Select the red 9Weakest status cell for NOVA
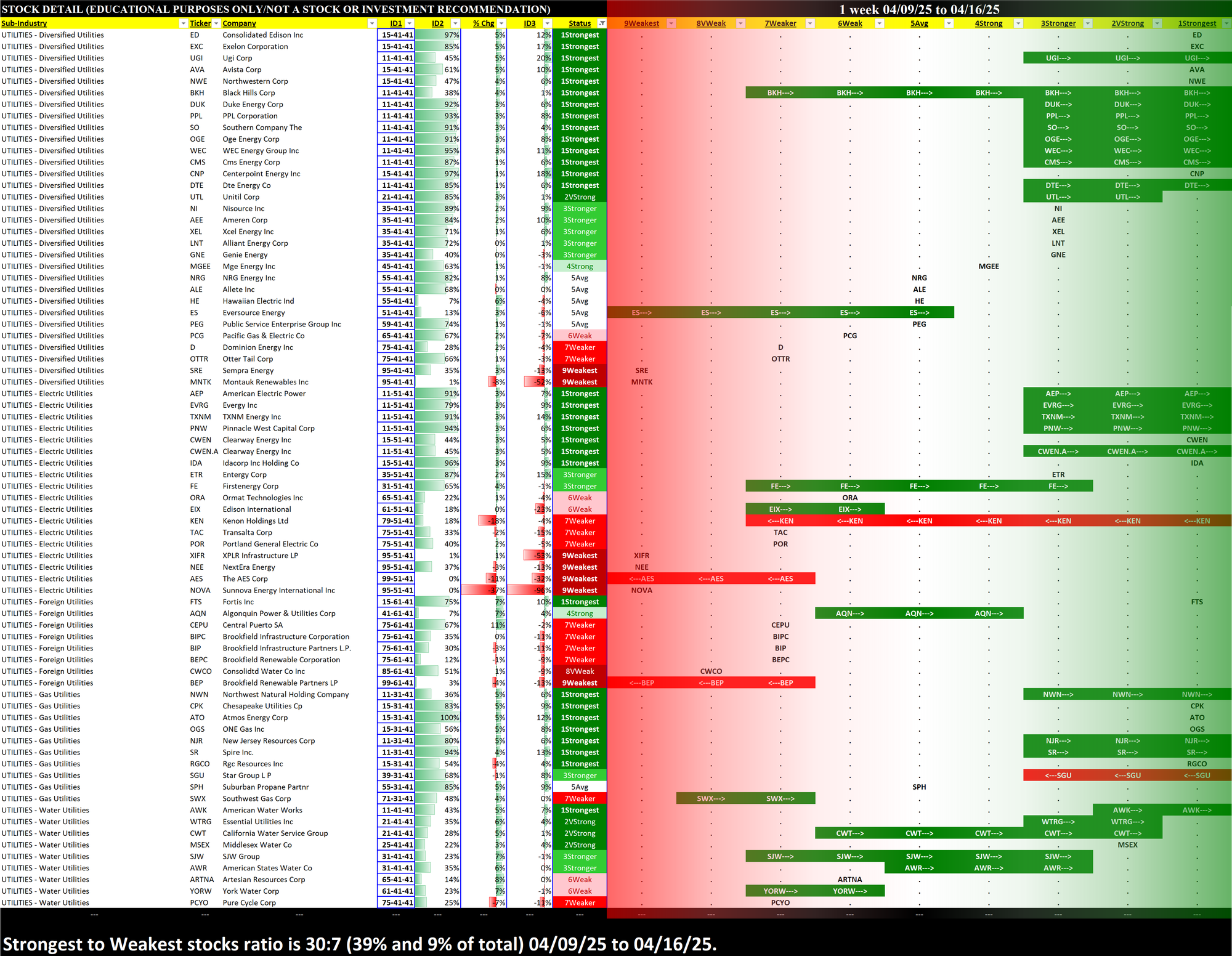Image resolution: width=1232 pixels, height=956 pixels. tap(580, 590)
